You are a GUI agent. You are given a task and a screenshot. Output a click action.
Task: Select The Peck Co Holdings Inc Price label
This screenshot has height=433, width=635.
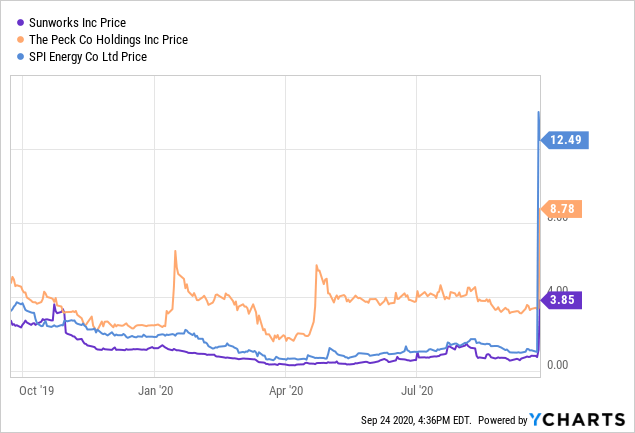107,39
